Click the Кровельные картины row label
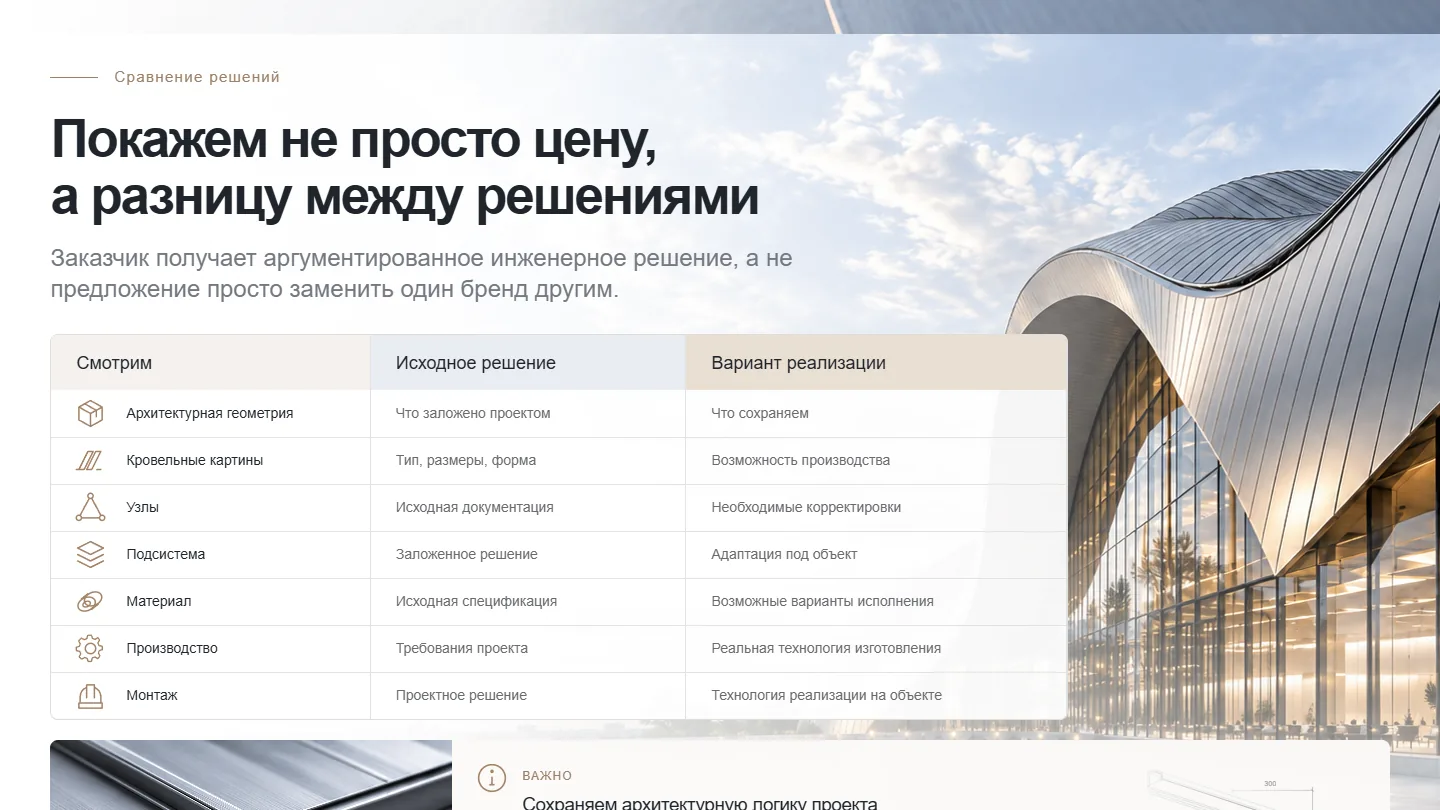1440x810 pixels. [195, 460]
